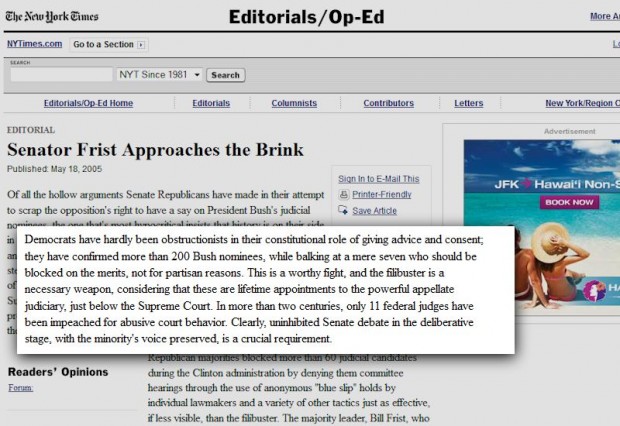The height and width of the screenshot is (426, 620).
Task: Click the Search button
Action: tap(225, 75)
